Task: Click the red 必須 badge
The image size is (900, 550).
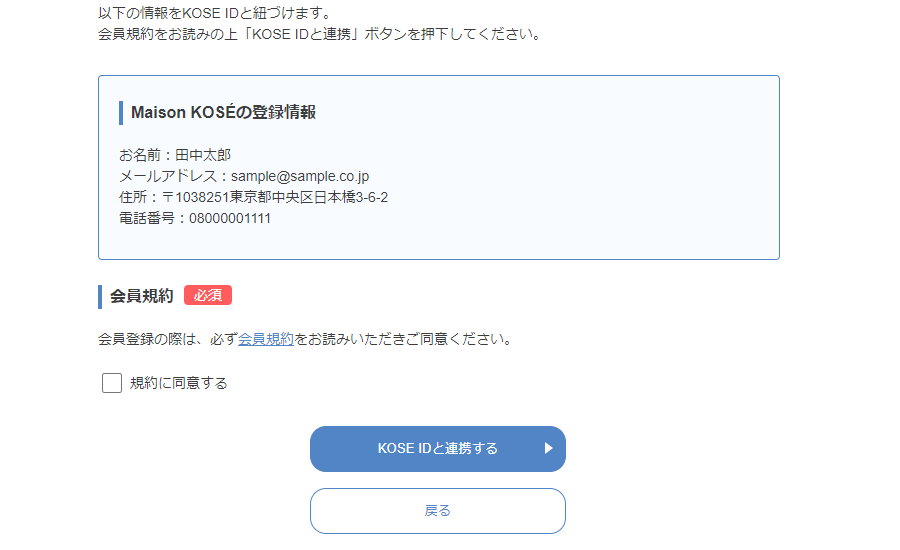Action: pos(208,295)
